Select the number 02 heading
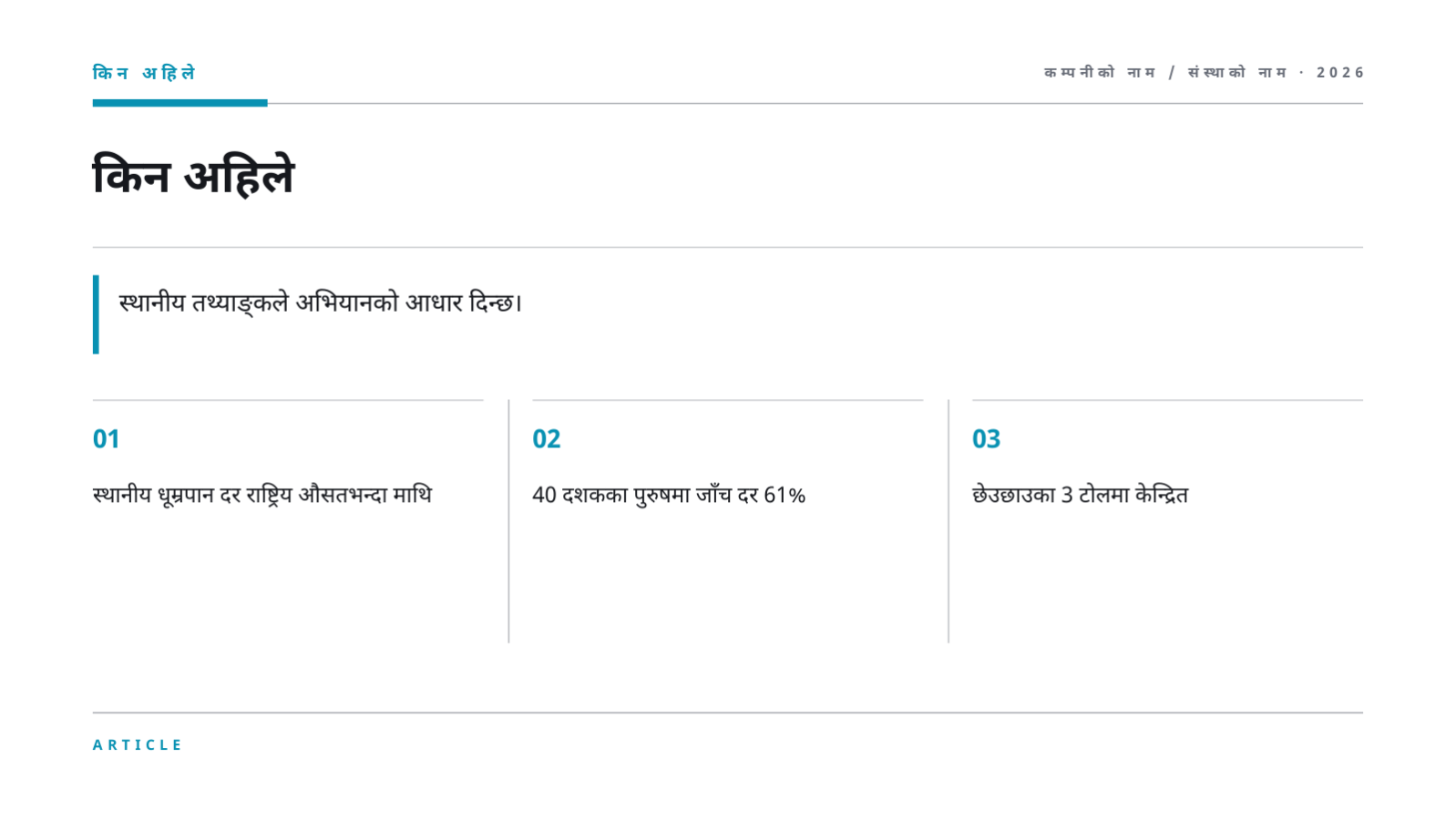Image resolution: width=1456 pixels, height=820 pixels. [x=547, y=439]
